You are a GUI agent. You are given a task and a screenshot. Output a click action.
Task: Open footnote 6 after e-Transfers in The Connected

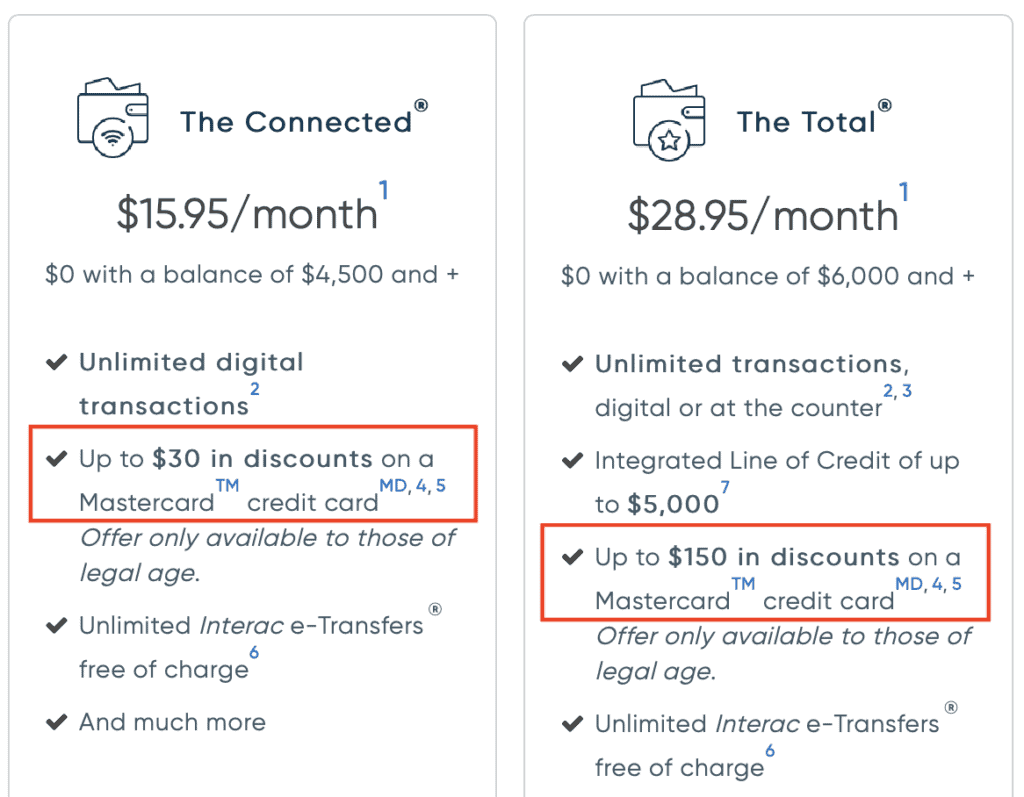254,652
